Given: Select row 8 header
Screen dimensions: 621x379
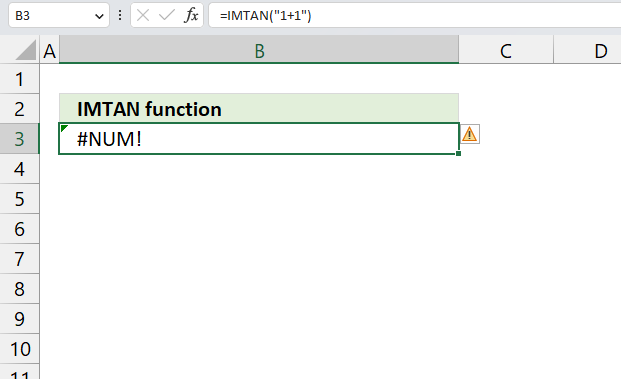Looking at the screenshot, I should tap(19, 289).
